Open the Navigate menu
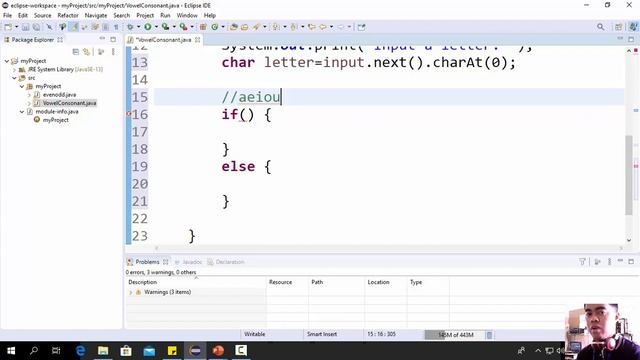This screenshot has height=360, width=640. coord(96,15)
